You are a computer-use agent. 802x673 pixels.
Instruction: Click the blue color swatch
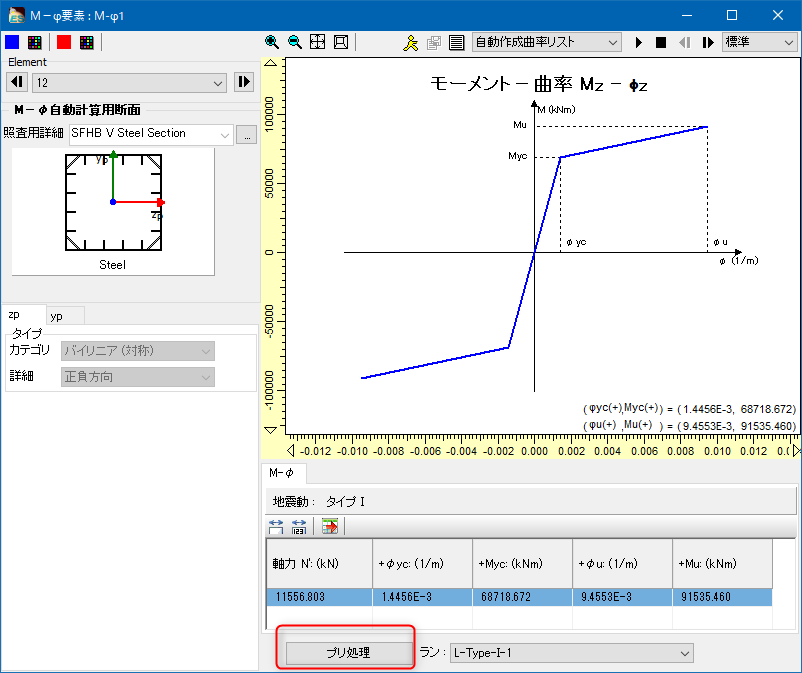pyautogui.click(x=12, y=42)
